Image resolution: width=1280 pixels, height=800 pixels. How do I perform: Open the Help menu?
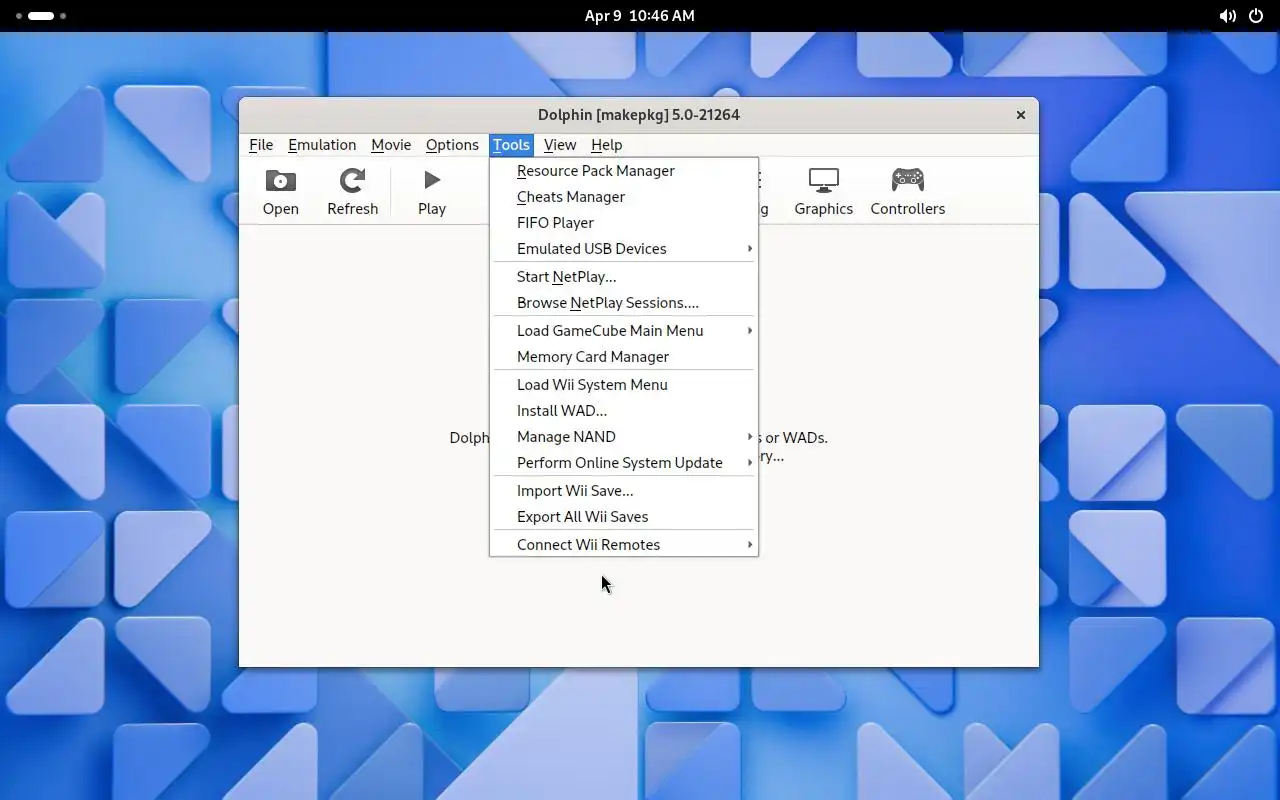[x=606, y=145]
